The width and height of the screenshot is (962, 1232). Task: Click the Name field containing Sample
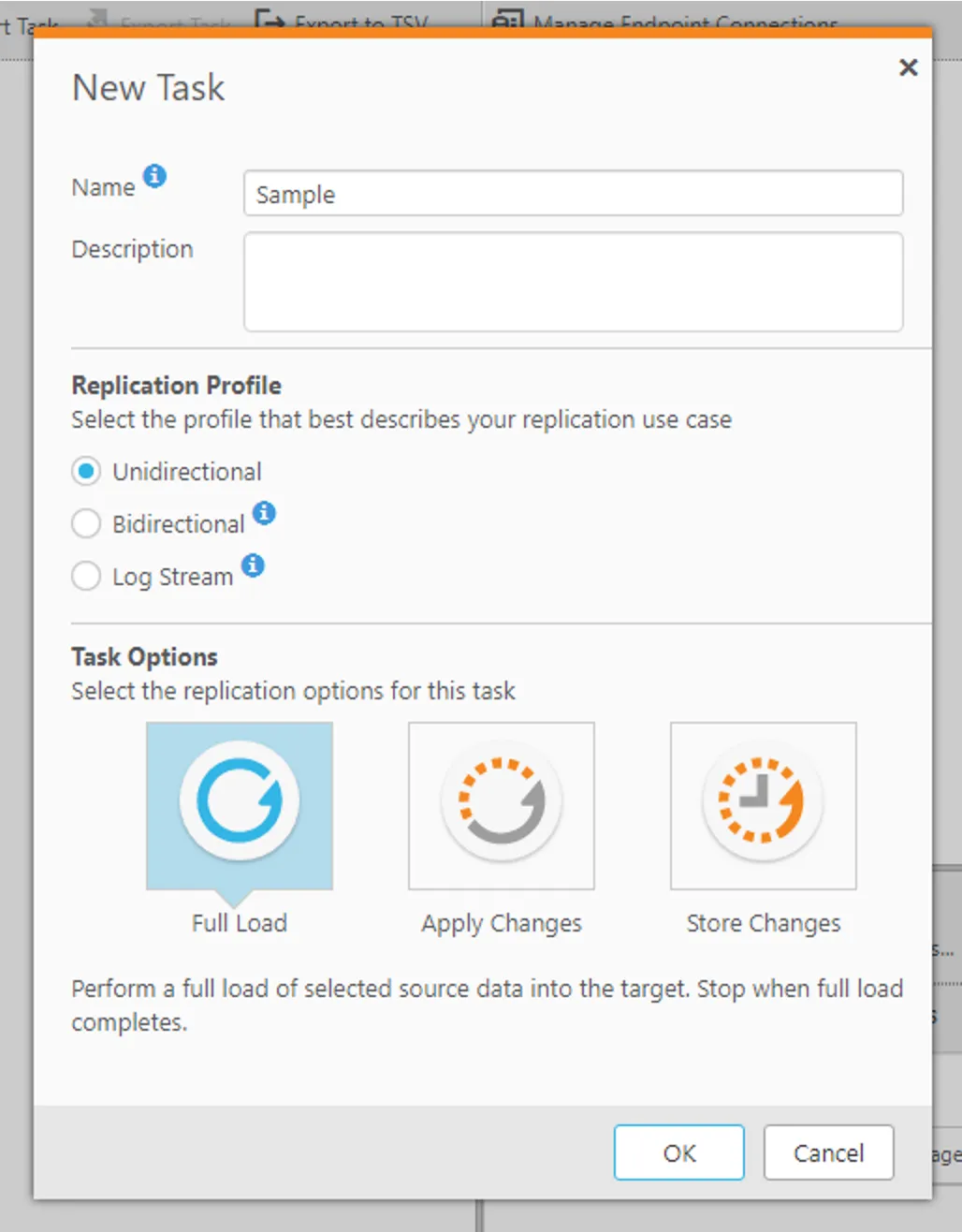pyautogui.click(x=573, y=194)
